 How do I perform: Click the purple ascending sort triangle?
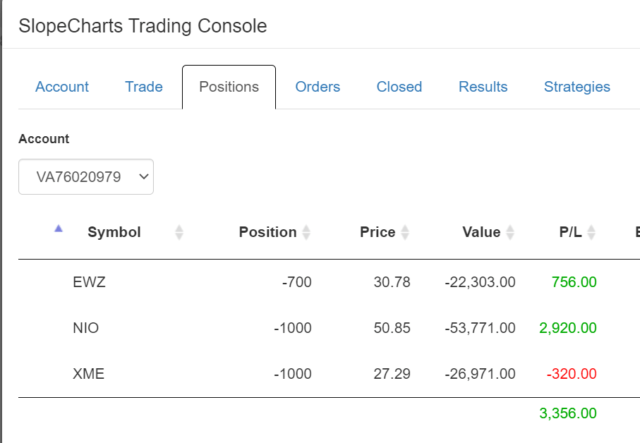pyautogui.click(x=58, y=229)
